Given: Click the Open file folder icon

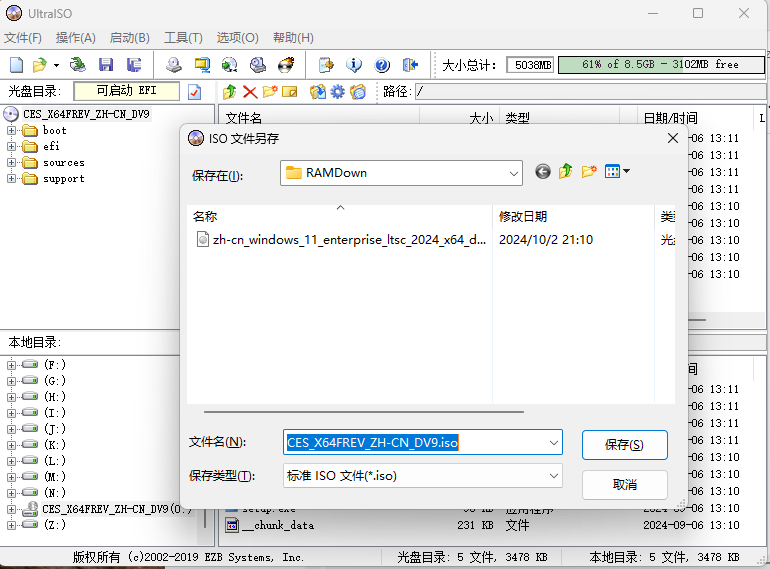Looking at the screenshot, I should point(39,64).
